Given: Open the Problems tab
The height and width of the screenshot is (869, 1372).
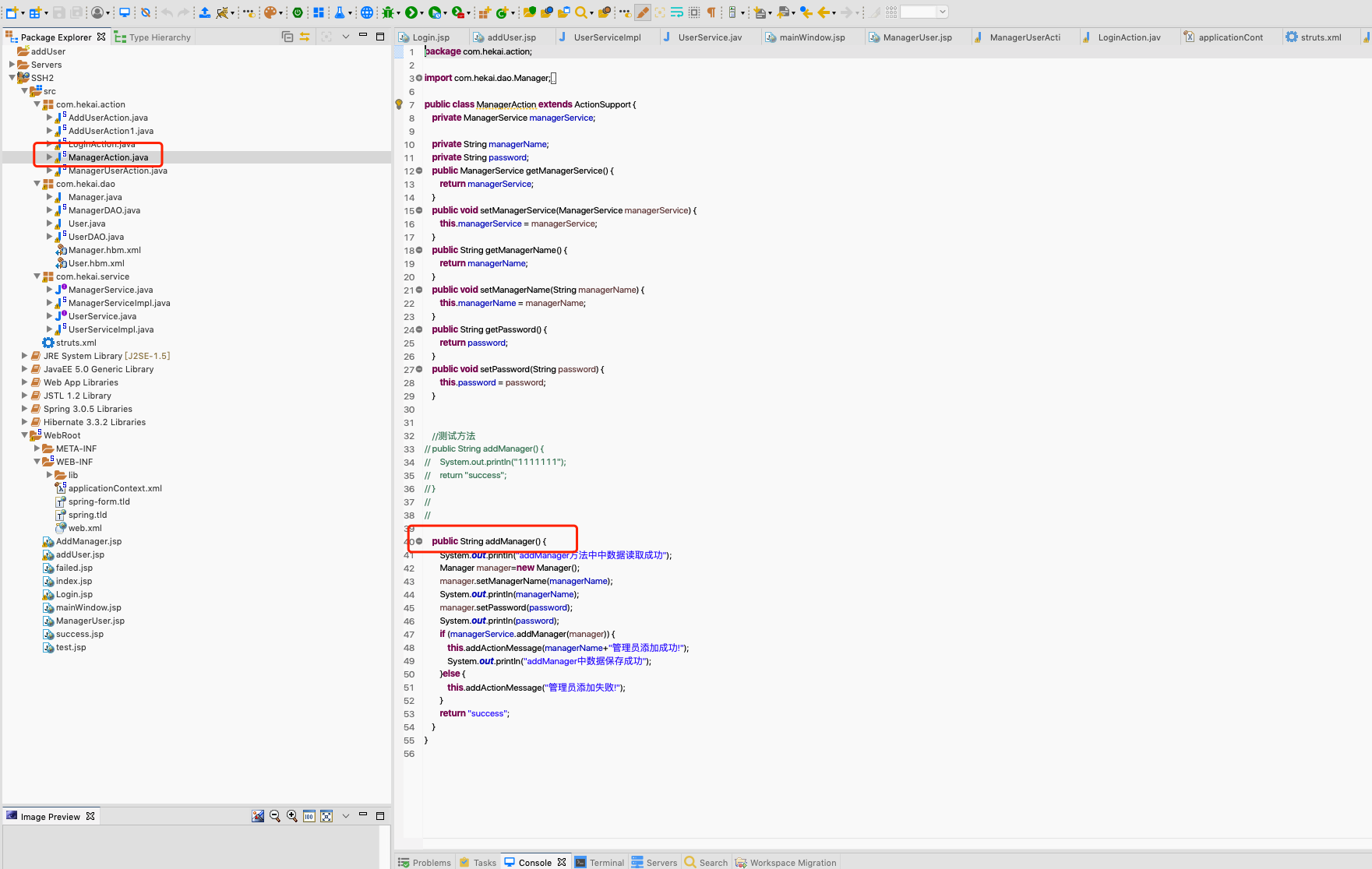Looking at the screenshot, I should (x=425, y=862).
